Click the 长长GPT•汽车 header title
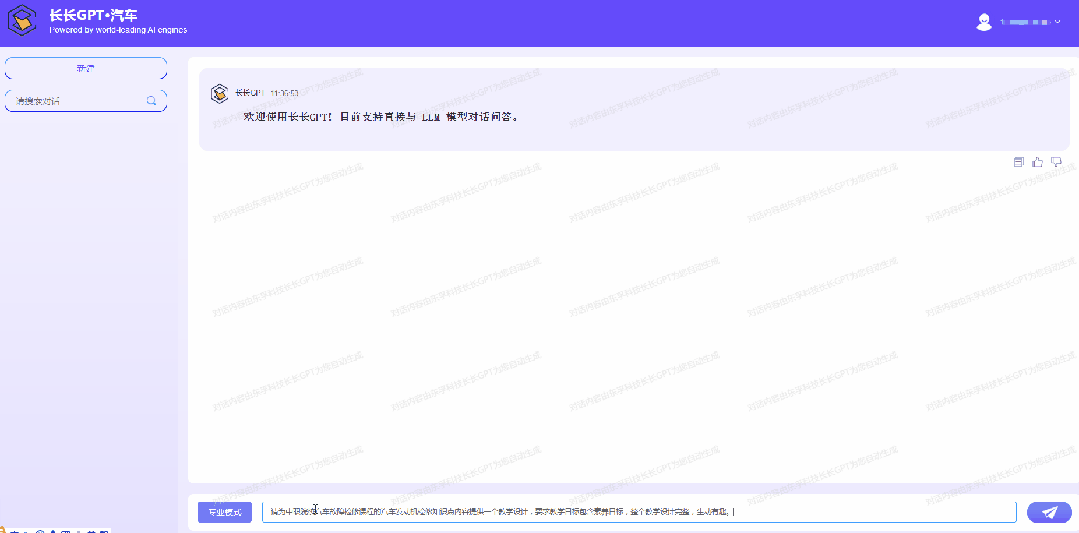 [94, 15]
